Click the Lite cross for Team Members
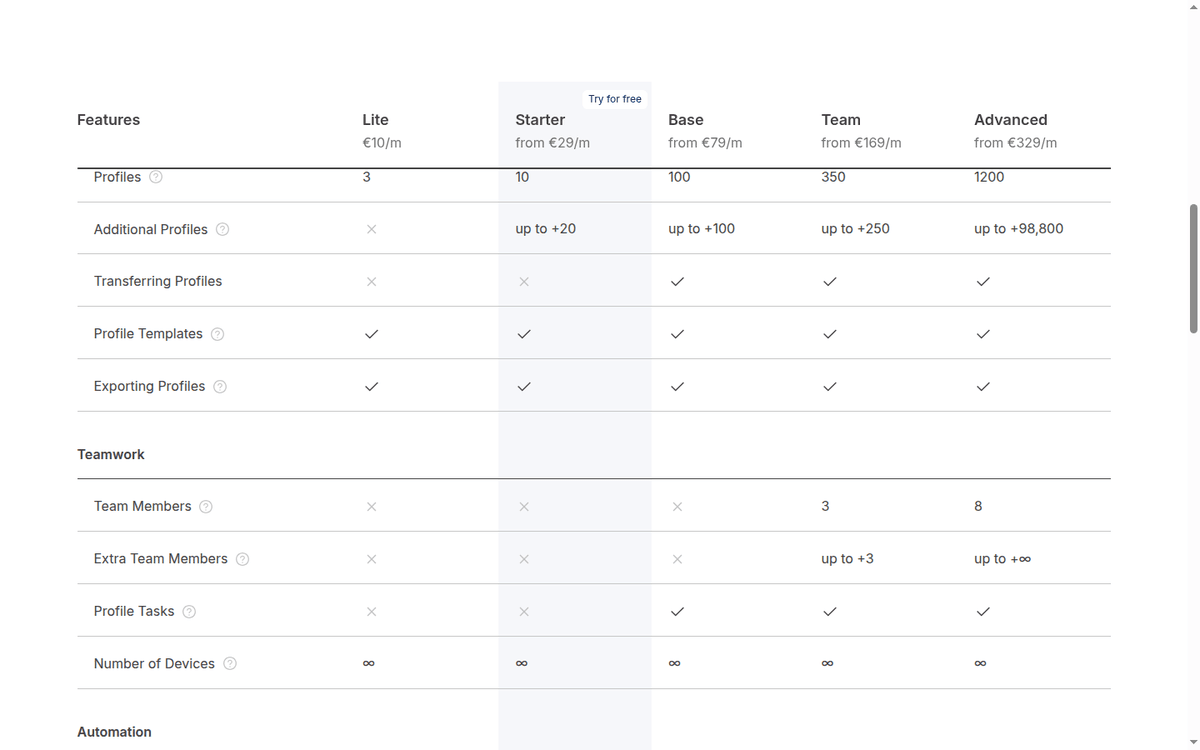Image resolution: width=1200 pixels, height=750 pixels. [371, 507]
